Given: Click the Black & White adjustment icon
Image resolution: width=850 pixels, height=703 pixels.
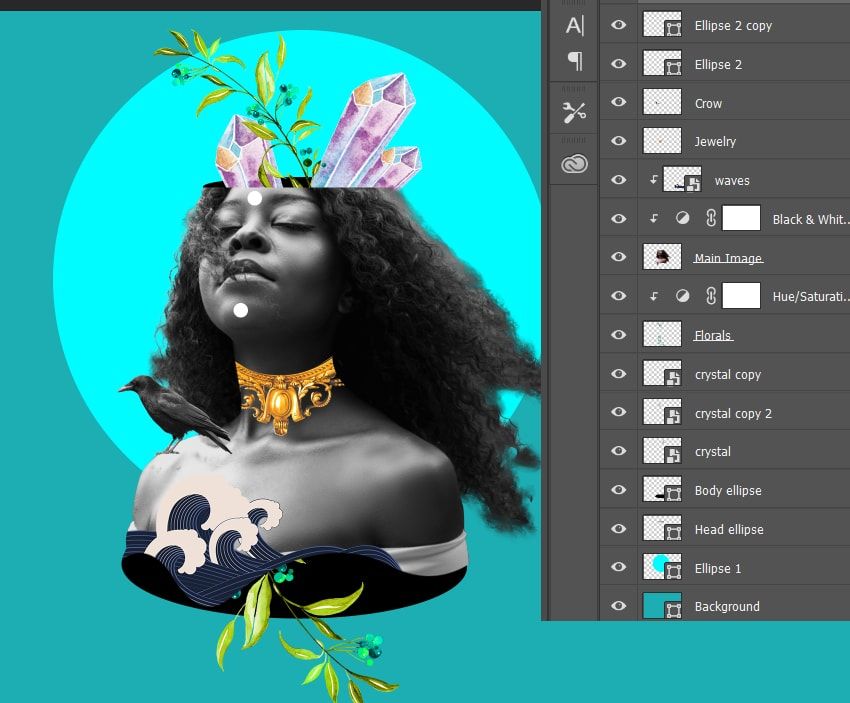Looking at the screenshot, I should [x=682, y=219].
